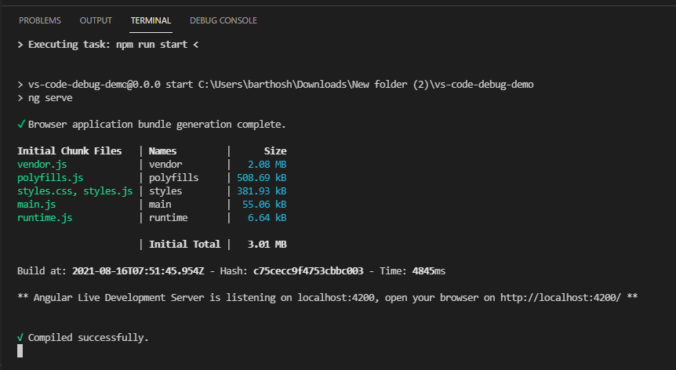Click the Initial Total 3.01 MB value
Screen dimensions: 676x370
pos(267,245)
